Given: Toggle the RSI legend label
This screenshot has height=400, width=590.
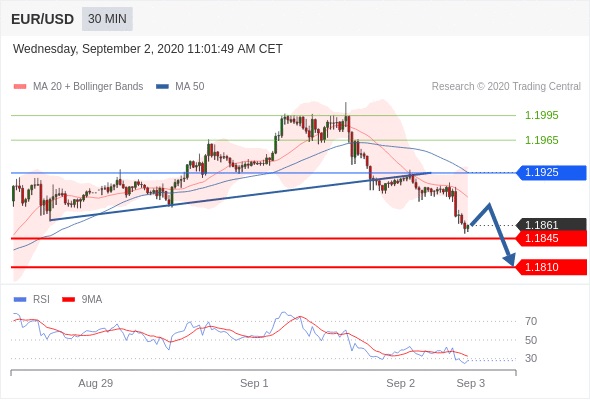Looking at the screenshot, I should point(41,300).
